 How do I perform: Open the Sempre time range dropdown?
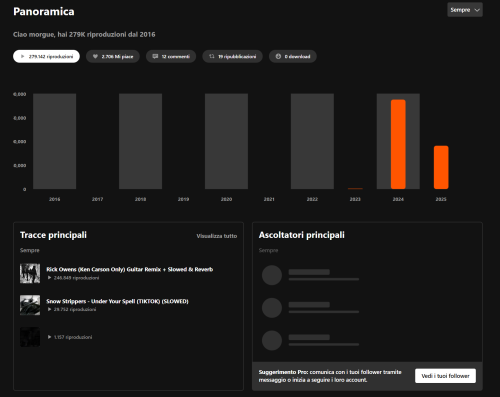[465, 10]
